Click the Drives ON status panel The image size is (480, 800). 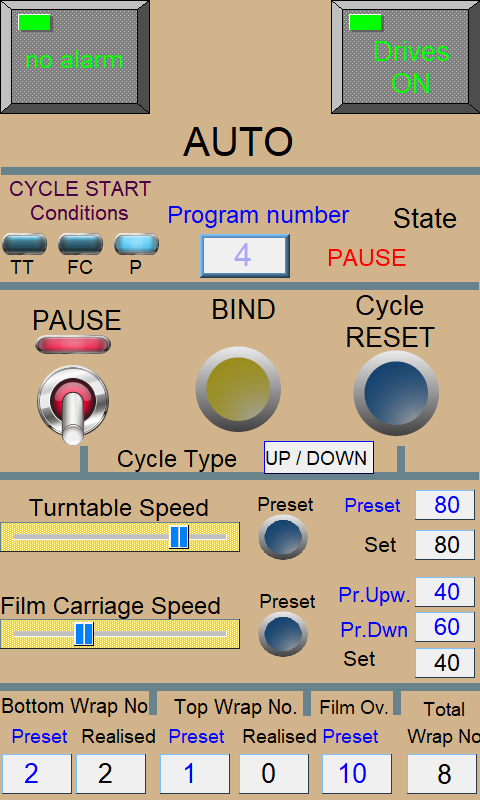pos(406,57)
